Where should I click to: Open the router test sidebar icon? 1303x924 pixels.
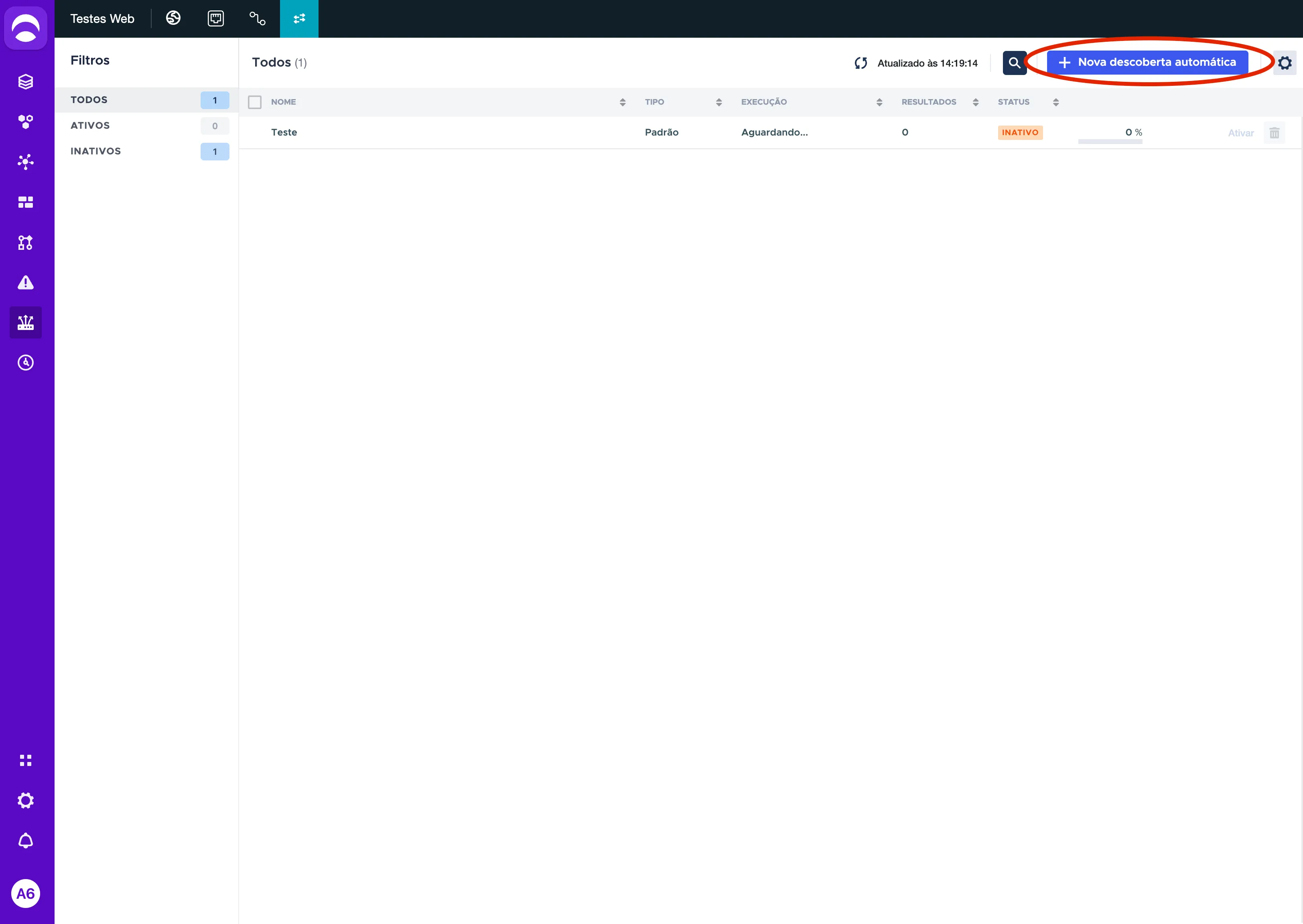pos(26,322)
